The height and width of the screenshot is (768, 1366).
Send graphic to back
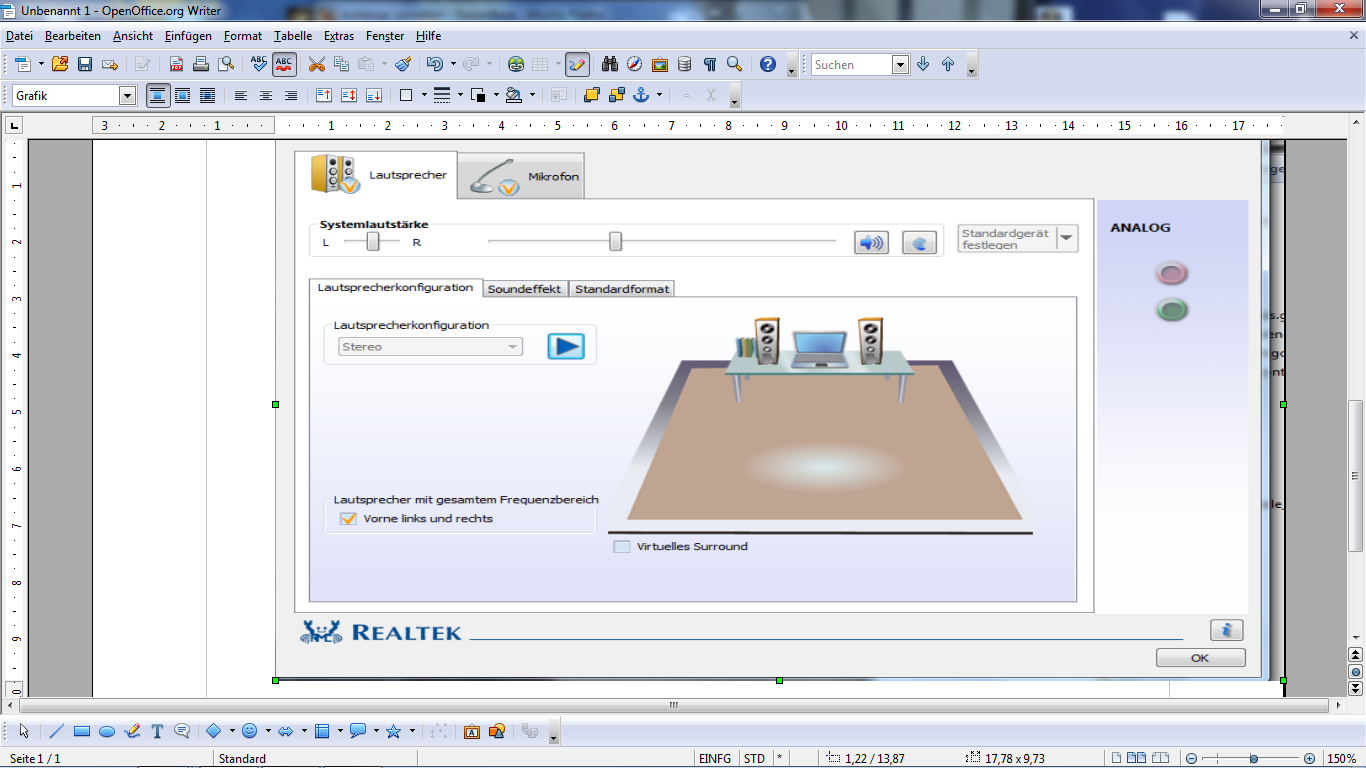[616, 95]
